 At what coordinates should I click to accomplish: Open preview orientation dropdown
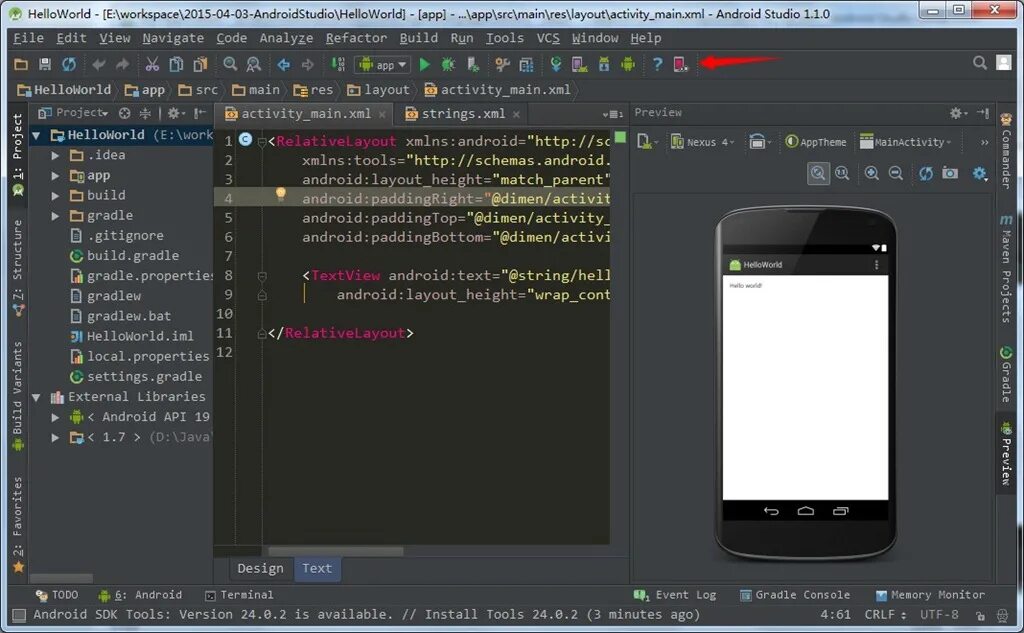pos(760,142)
